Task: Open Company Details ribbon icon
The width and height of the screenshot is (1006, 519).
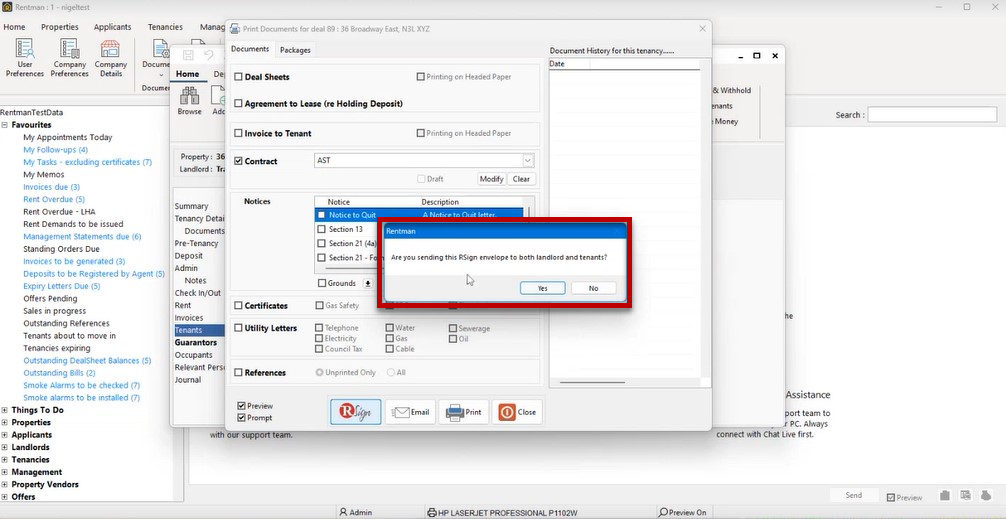Action: click(x=110, y=58)
